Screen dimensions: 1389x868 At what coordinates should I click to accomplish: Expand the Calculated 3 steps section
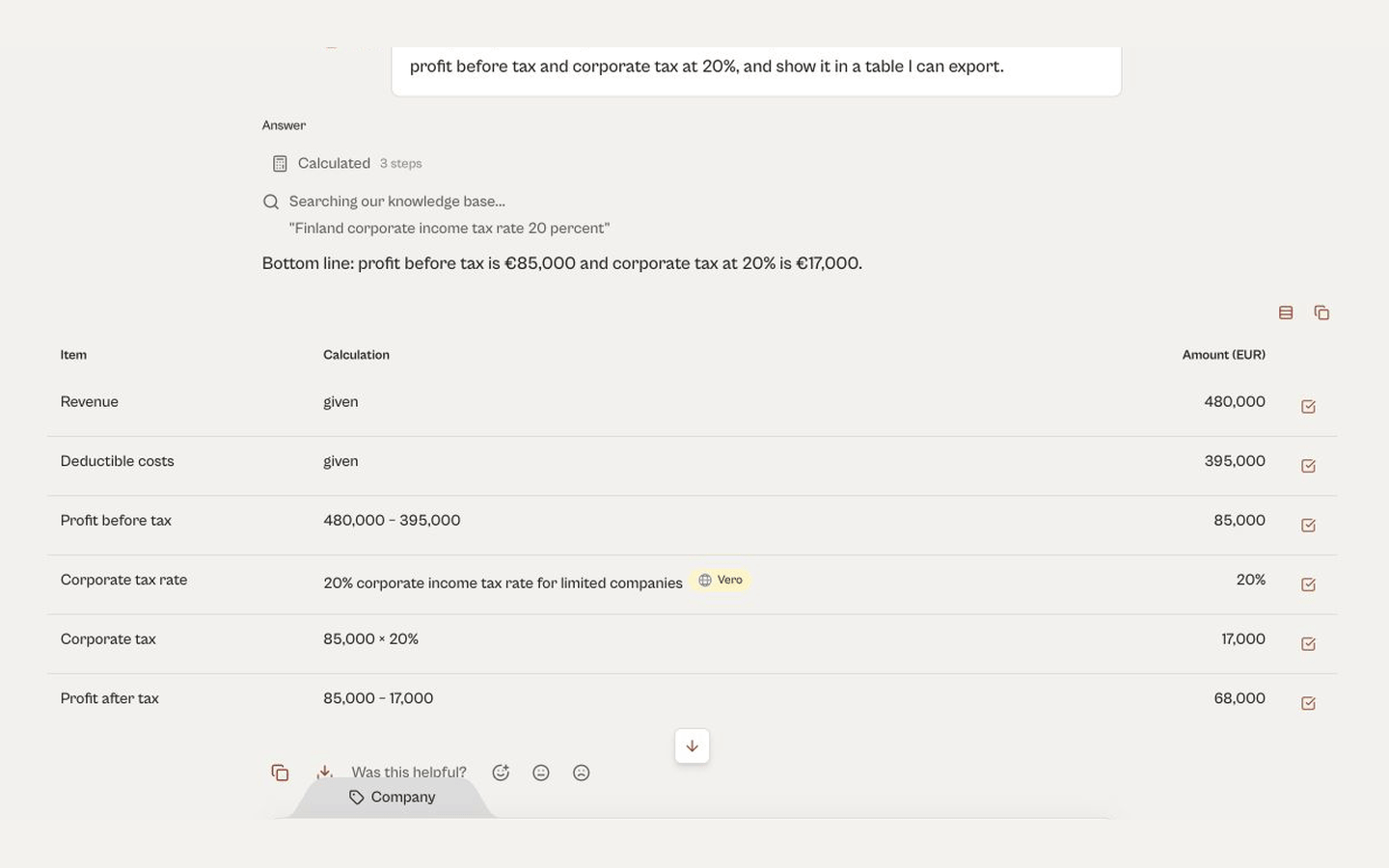(x=346, y=164)
